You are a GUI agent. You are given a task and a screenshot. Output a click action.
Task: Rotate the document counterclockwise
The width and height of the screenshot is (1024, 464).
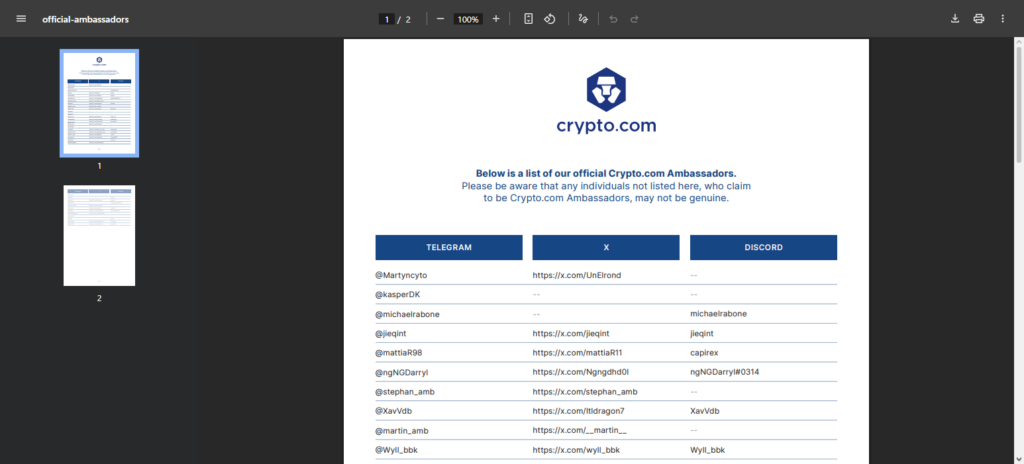550,19
